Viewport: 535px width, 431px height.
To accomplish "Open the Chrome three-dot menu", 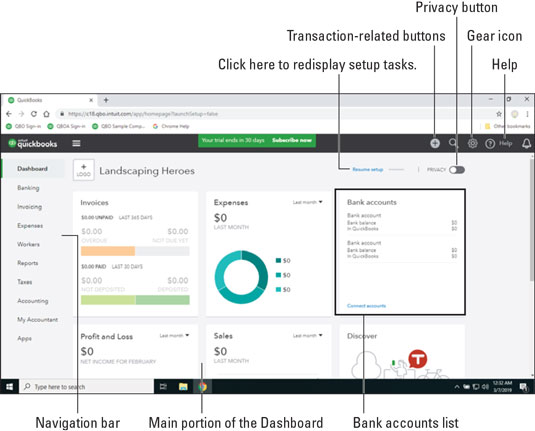I will click(527, 114).
